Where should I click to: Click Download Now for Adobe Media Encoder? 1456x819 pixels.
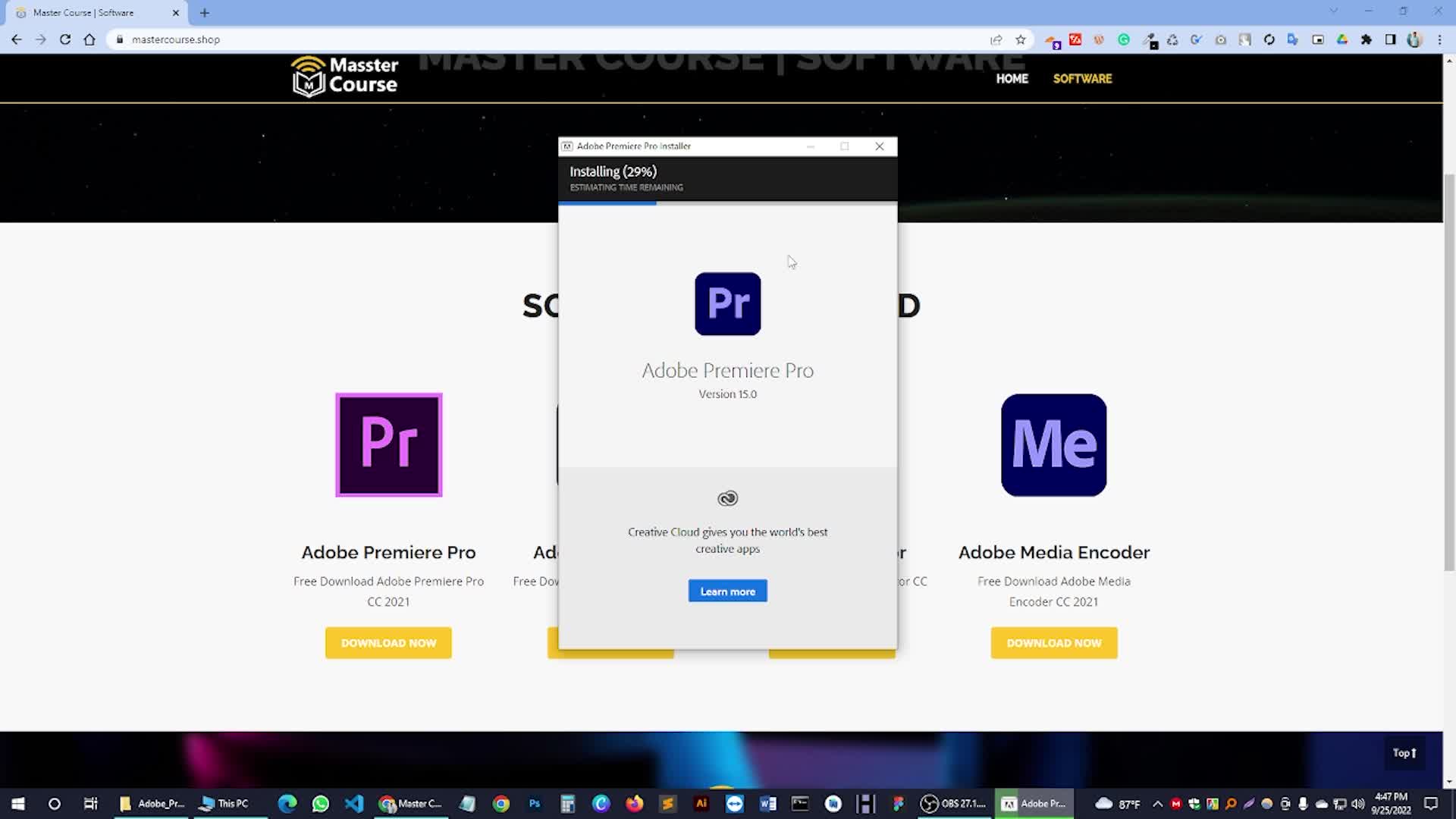[x=1053, y=642]
